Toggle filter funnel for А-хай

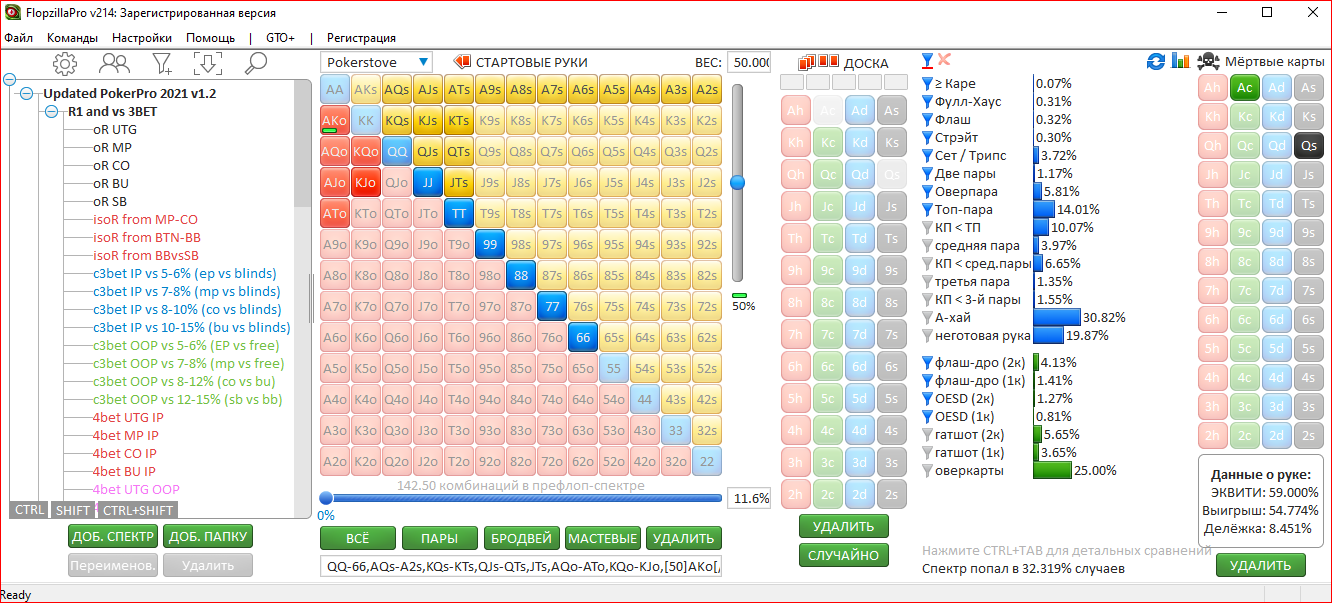(926, 318)
